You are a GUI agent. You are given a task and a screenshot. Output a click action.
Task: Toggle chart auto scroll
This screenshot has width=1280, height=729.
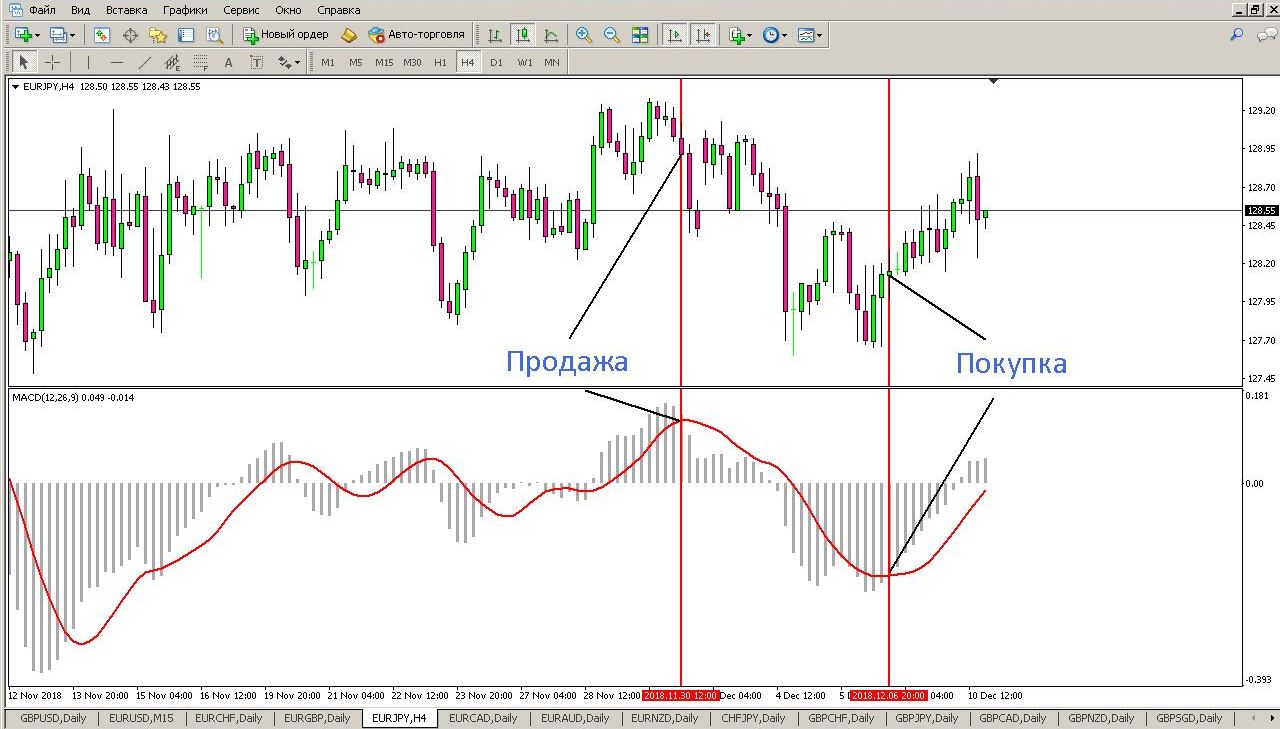675,35
